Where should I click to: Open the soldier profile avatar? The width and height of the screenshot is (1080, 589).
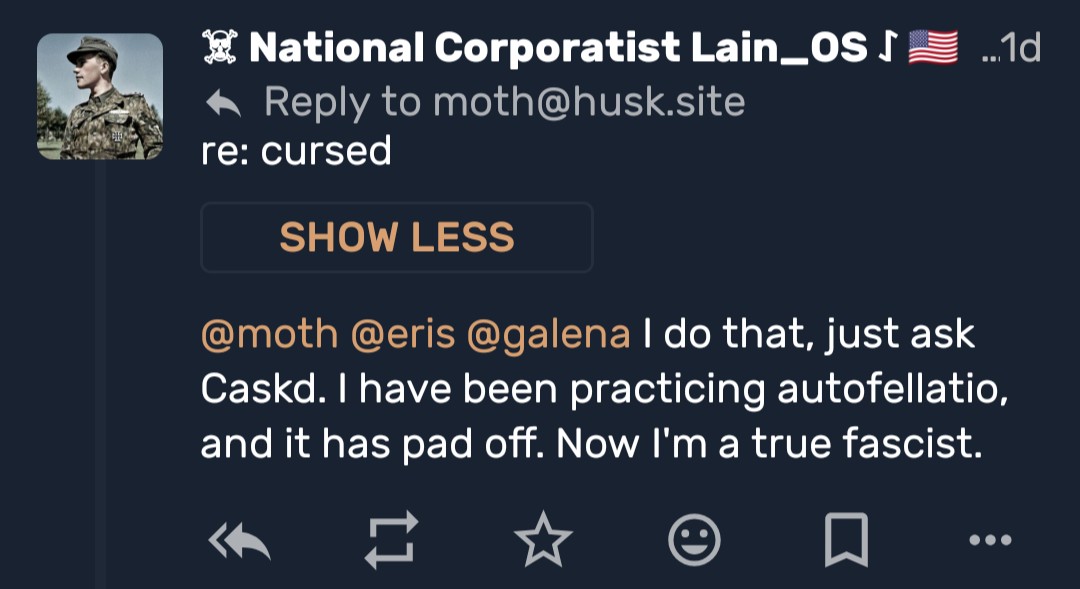tap(100, 96)
